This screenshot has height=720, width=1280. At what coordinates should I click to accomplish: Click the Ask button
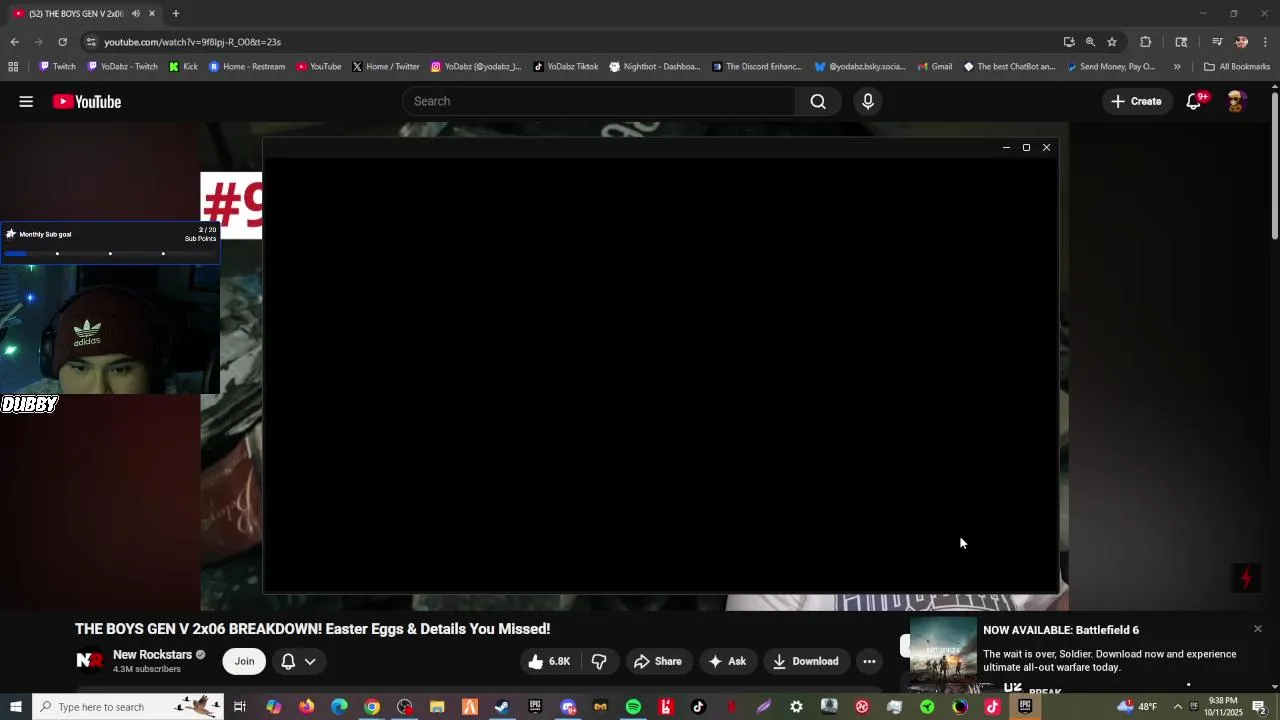coord(727,661)
